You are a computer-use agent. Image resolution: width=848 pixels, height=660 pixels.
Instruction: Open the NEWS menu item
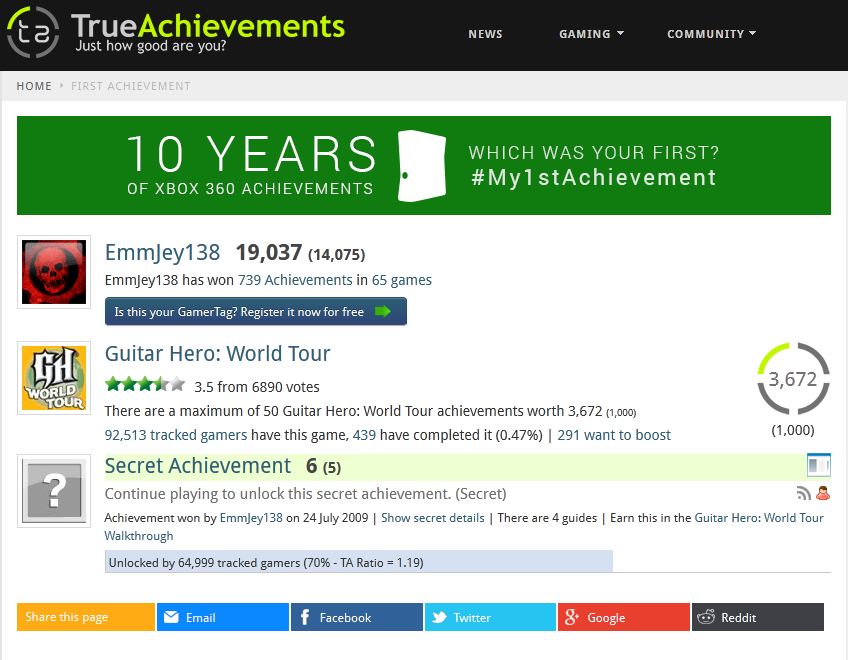[485, 34]
